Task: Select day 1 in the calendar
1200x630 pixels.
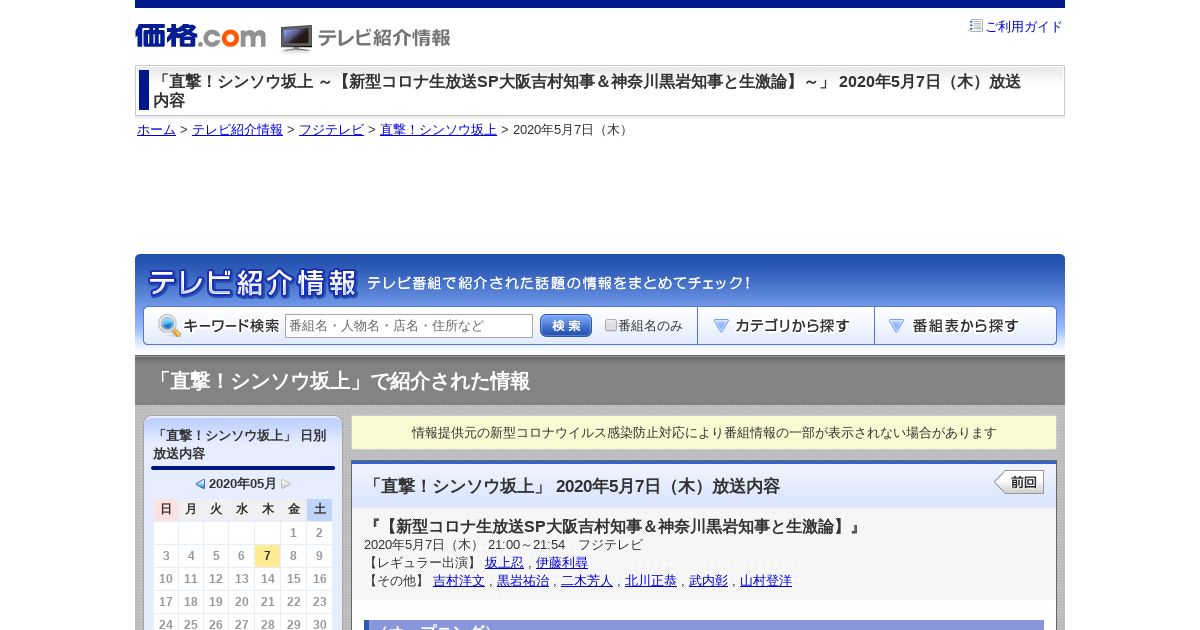Action: coord(293,533)
